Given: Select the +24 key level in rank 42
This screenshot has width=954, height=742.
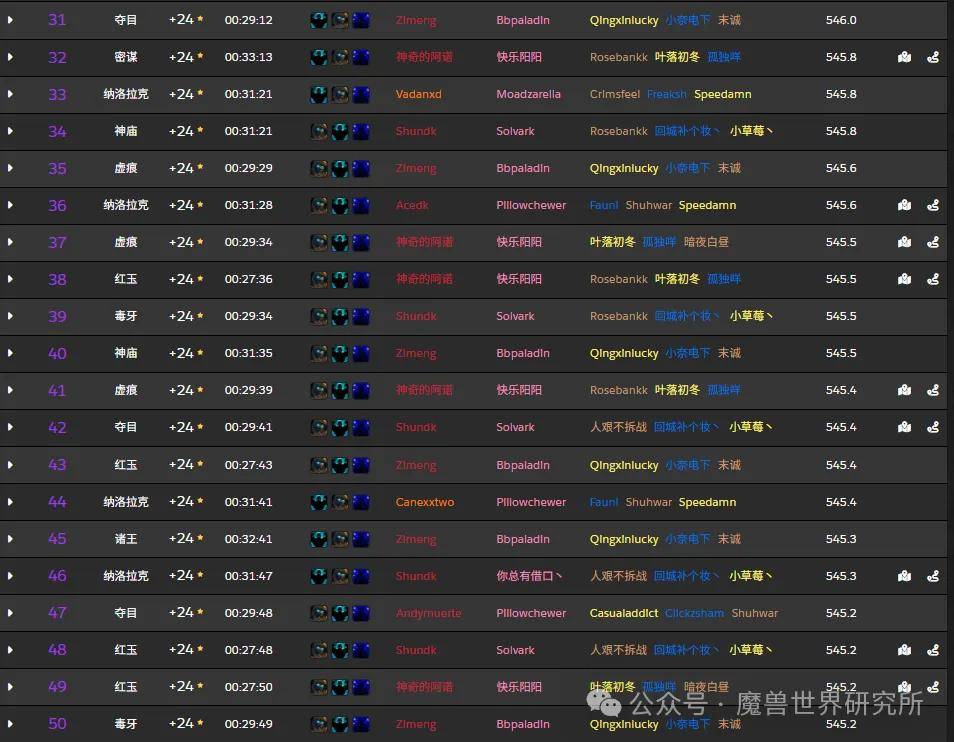Looking at the screenshot, I should tap(181, 427).
